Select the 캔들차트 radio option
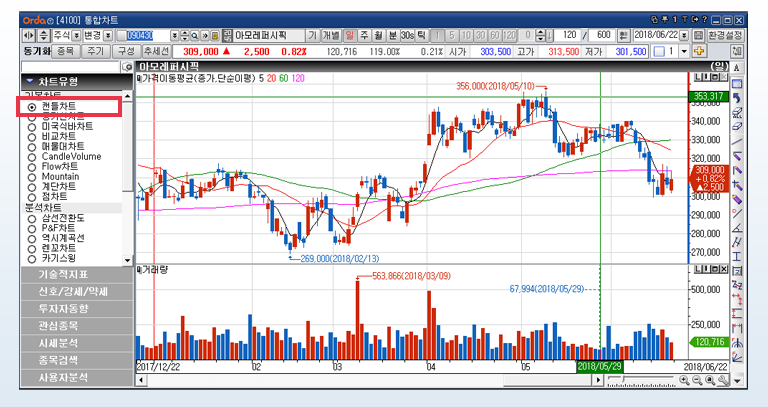768x407 pixels. click(32, 107)
